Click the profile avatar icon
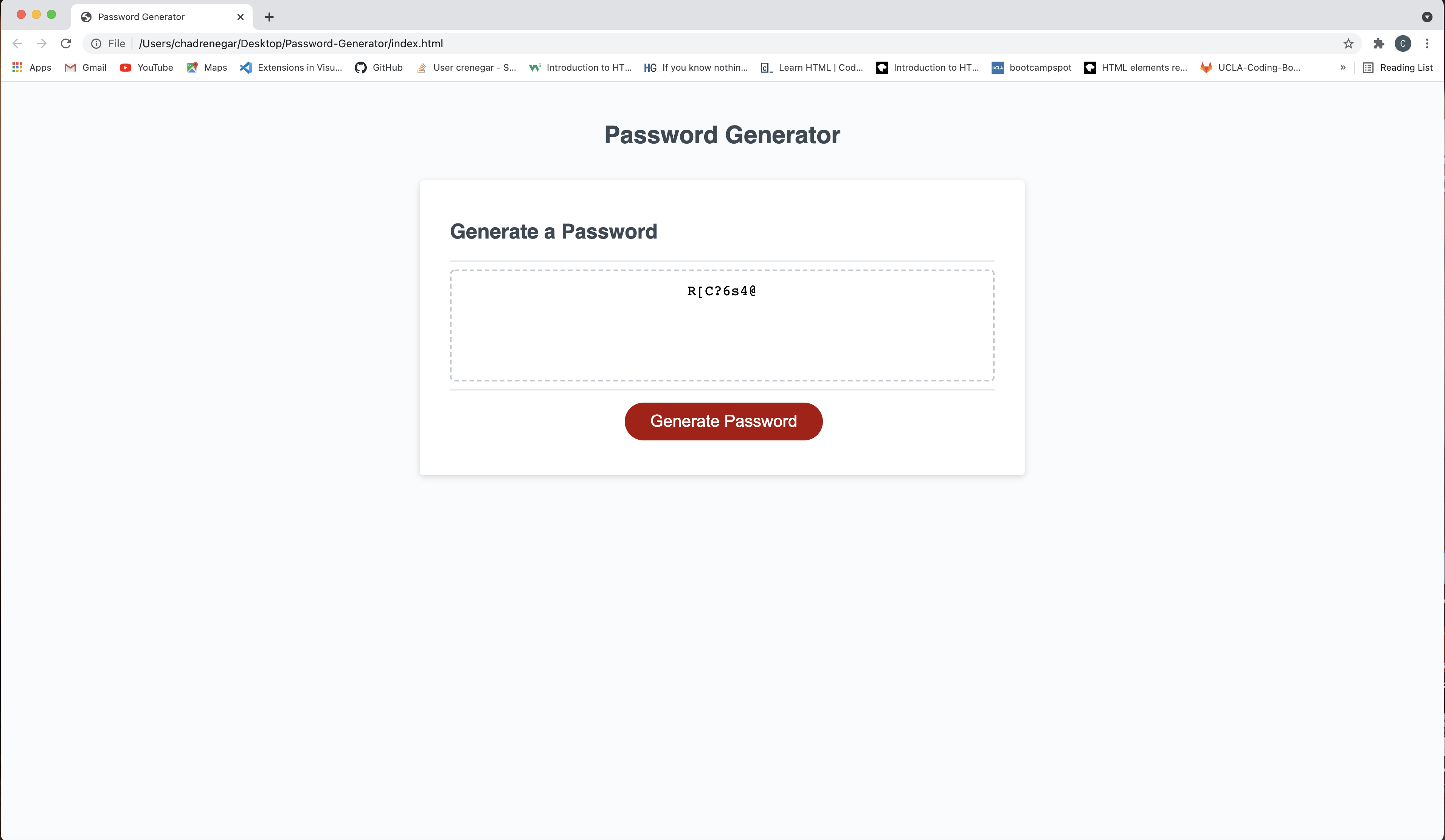Viewport: 1445px width, 840px height. 1403,43
